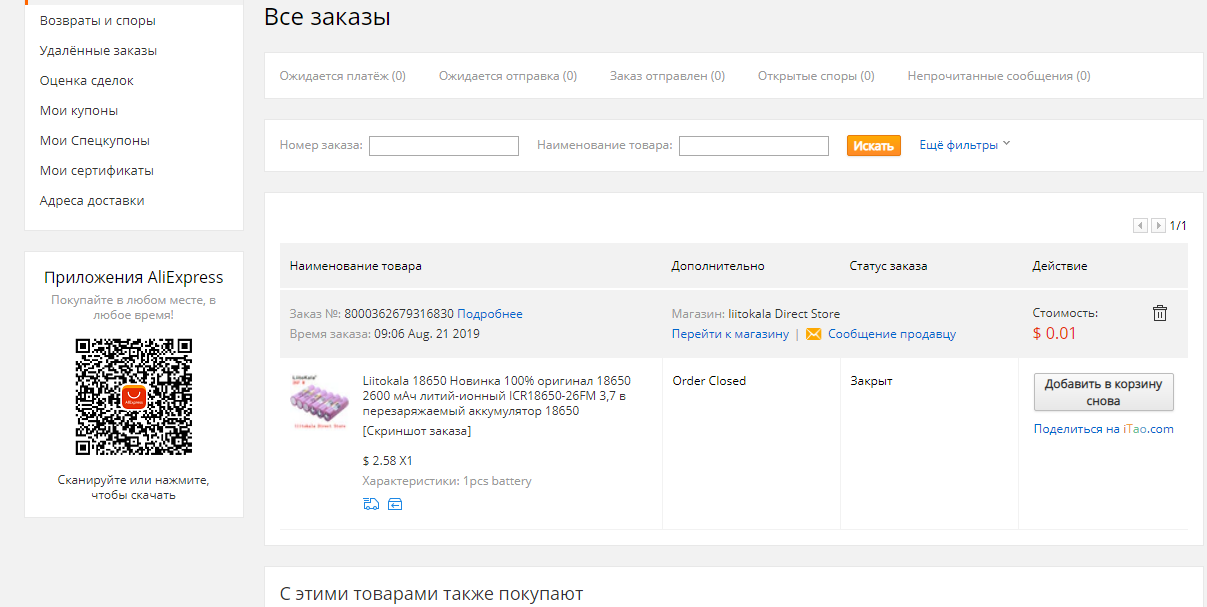Click the AliExpress app QR code
Image resolution: width=1207 pixels, height=607 pixels.
134,397
